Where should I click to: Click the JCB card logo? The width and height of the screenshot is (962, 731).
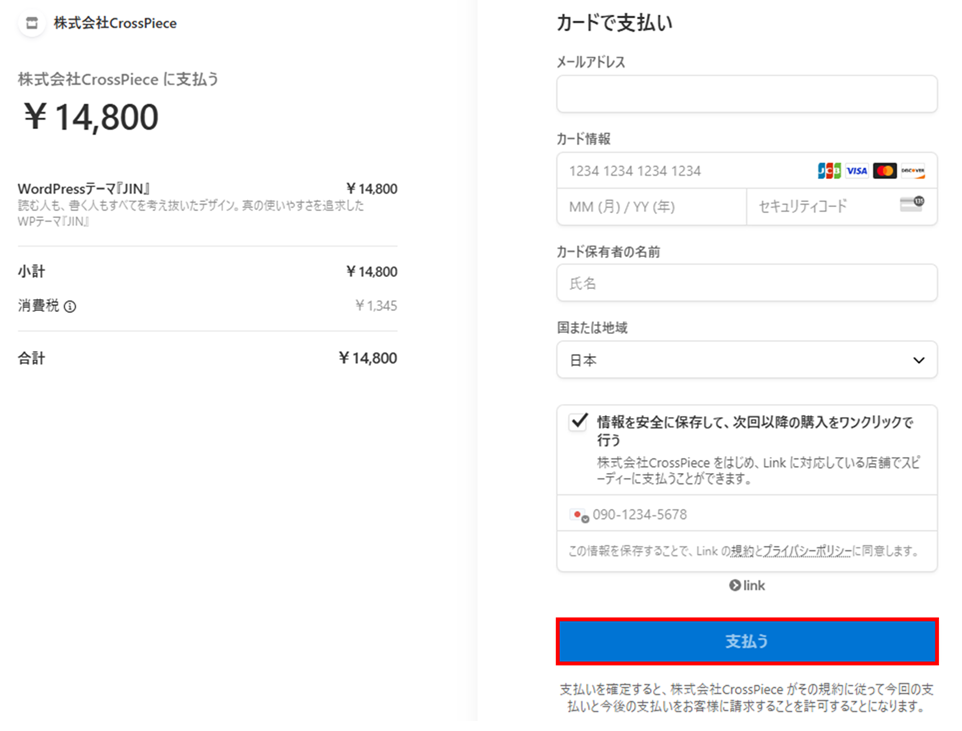click(x=829, y=171)
